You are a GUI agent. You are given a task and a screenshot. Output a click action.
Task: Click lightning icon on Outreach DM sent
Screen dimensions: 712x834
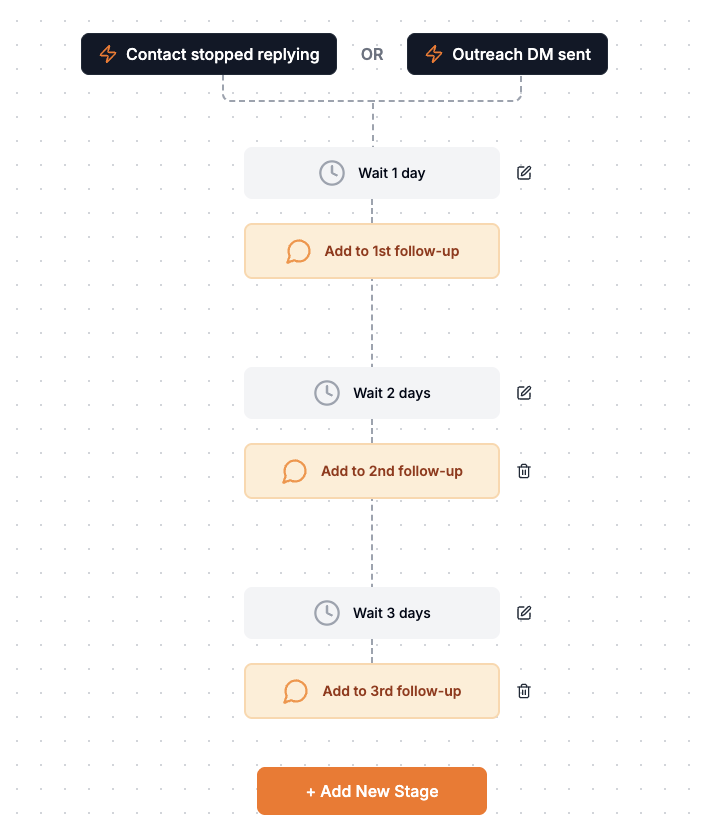(434, 54)
